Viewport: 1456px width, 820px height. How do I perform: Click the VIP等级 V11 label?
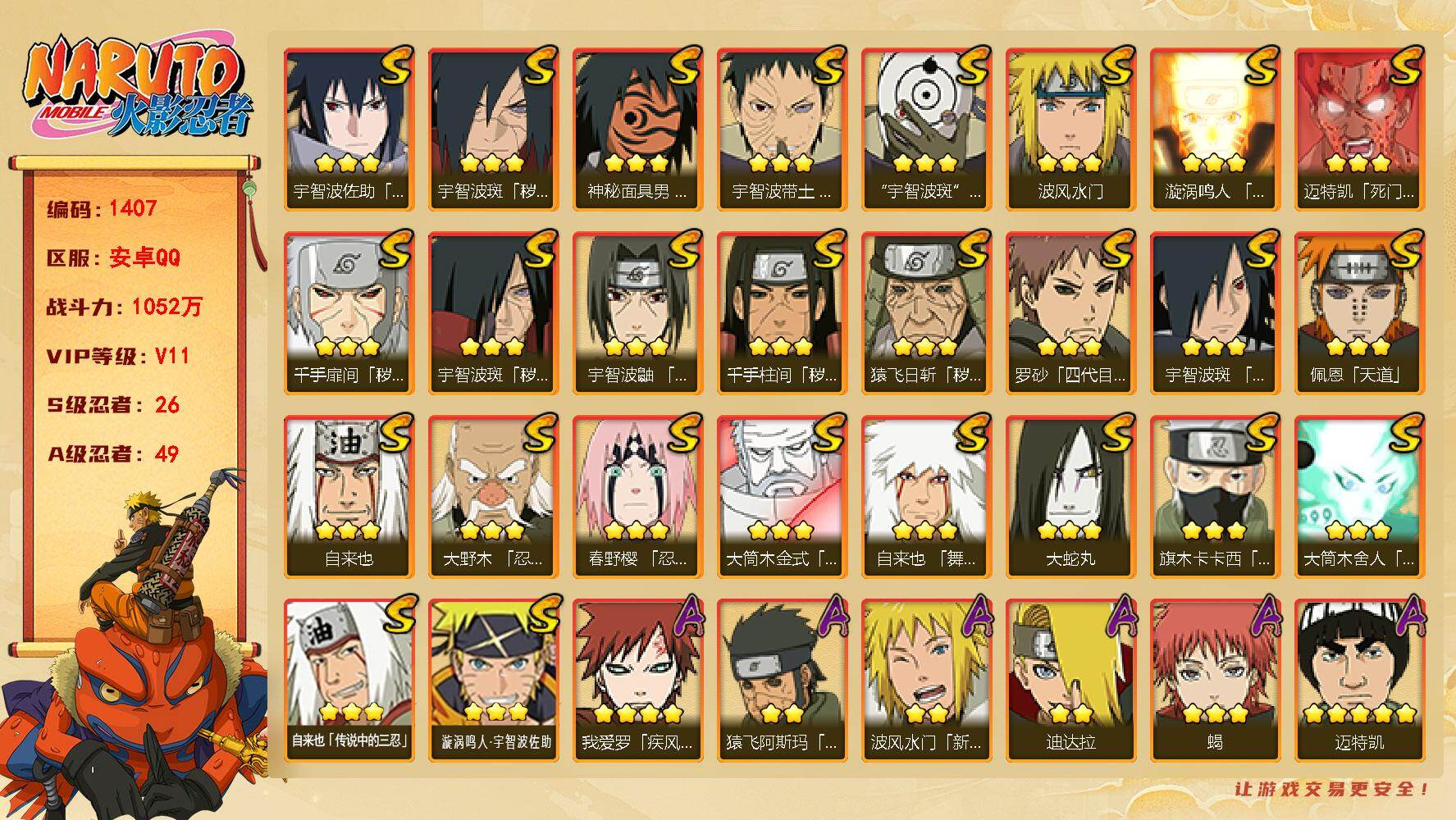pos(118,356)
